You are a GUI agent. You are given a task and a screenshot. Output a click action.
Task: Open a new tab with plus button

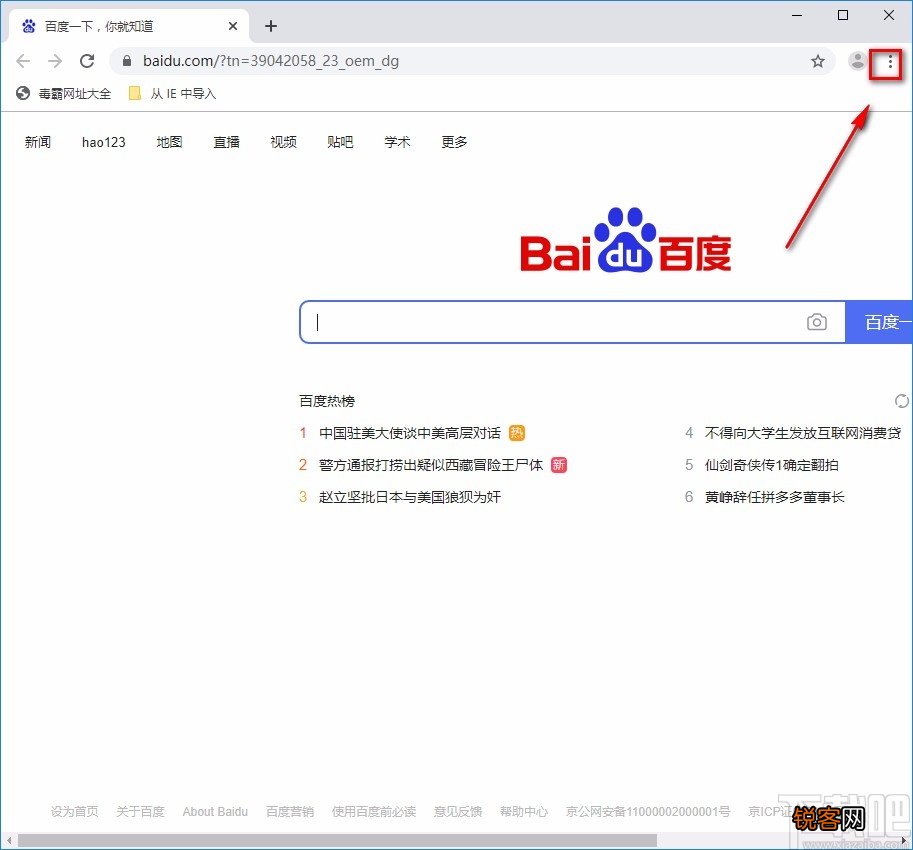tap(271, 26)
